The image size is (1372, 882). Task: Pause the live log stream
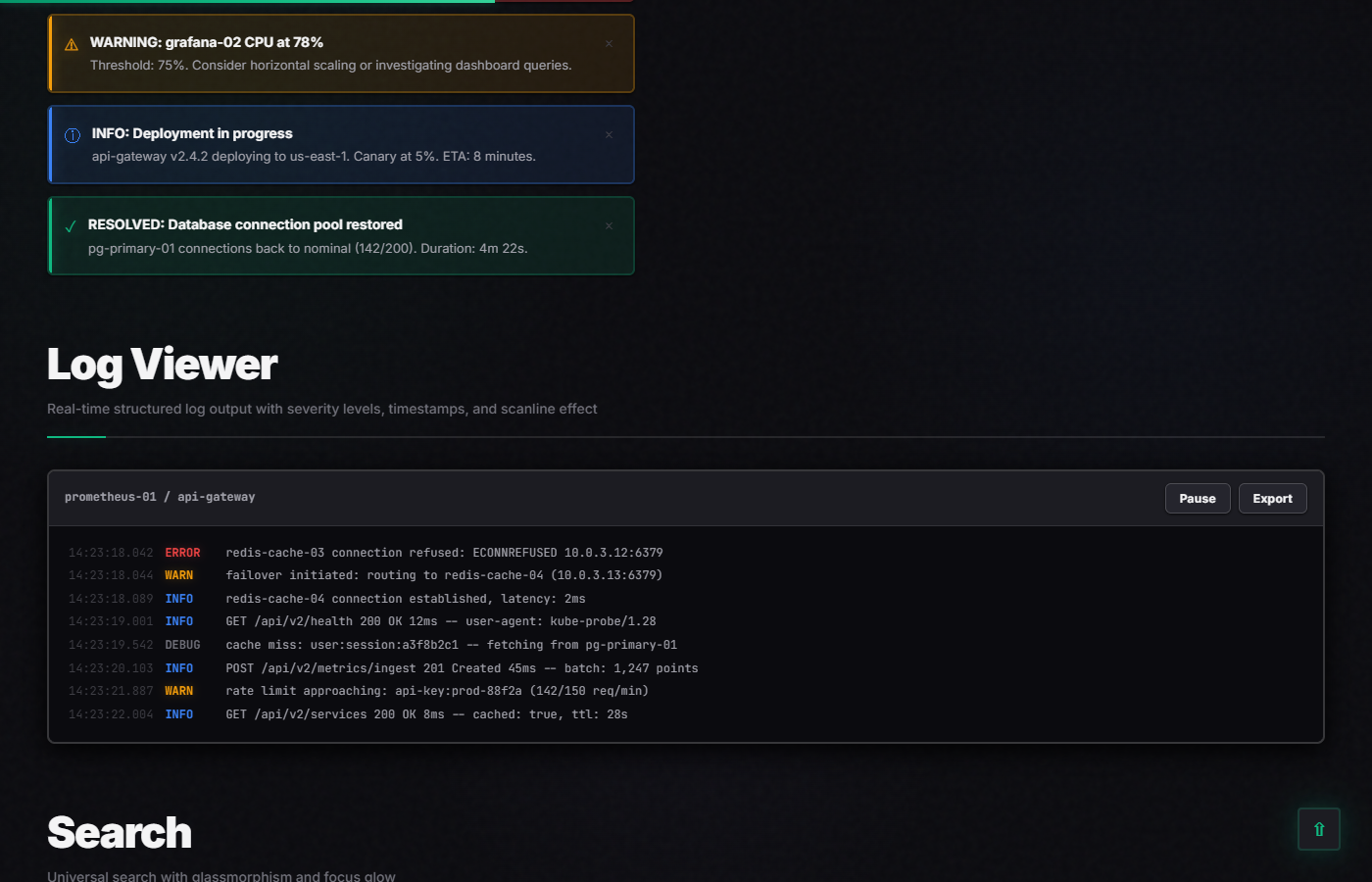pos(1197,498)
